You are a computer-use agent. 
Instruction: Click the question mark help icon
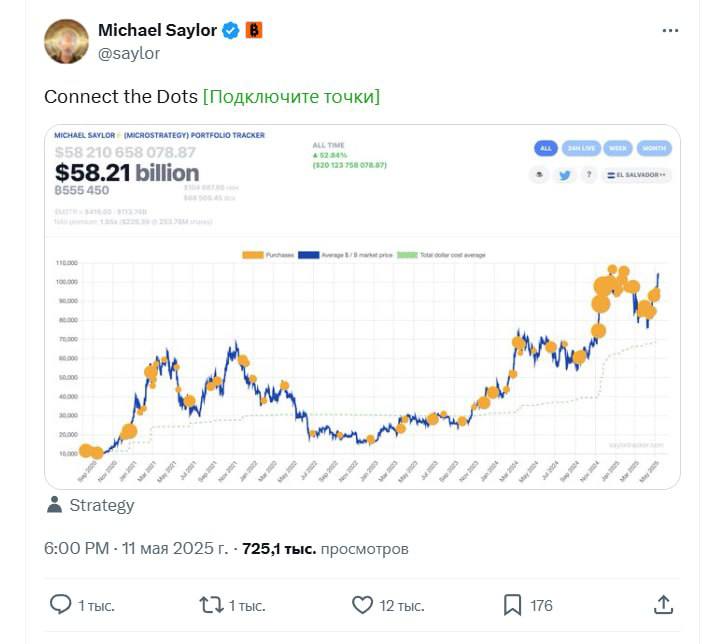(589, 175)
